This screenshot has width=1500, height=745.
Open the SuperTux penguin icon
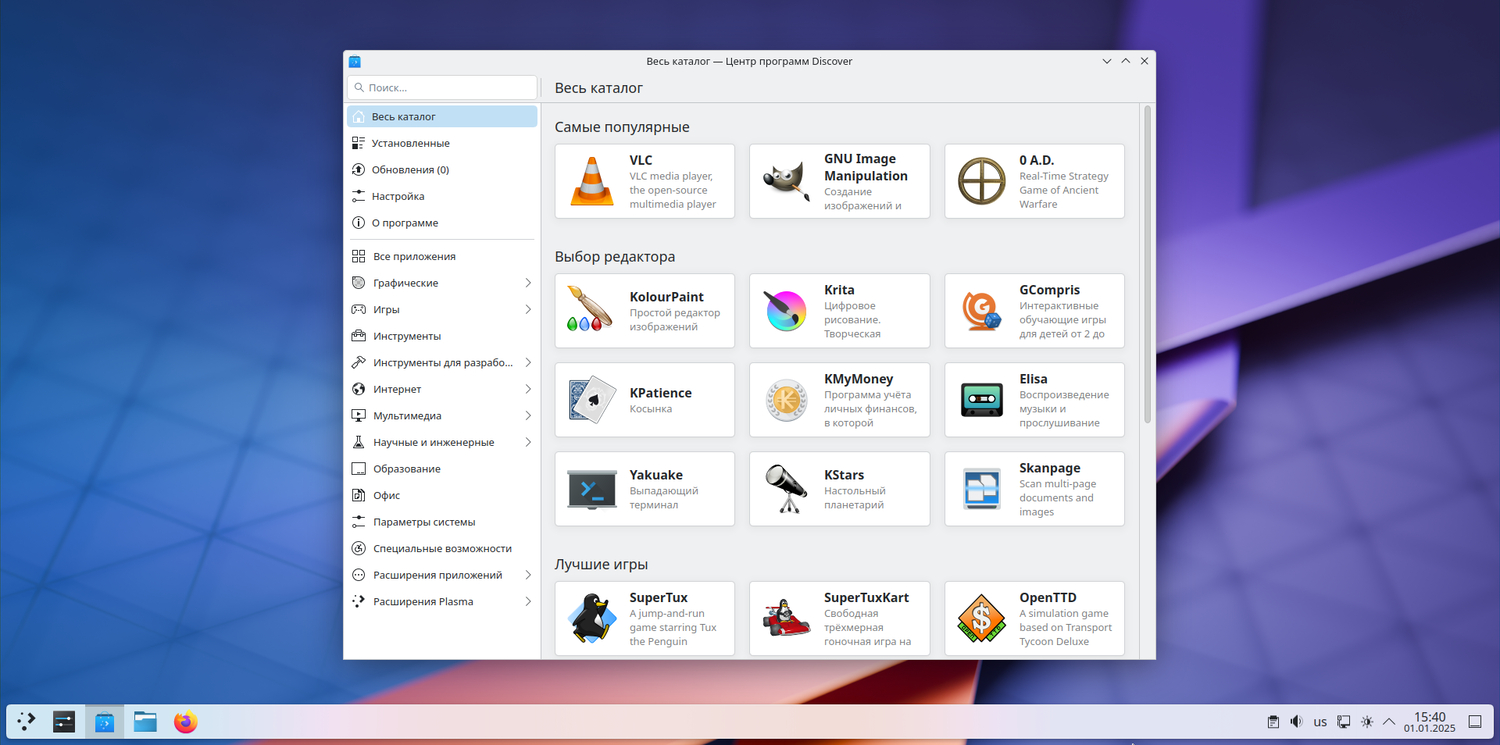point(592,619)
